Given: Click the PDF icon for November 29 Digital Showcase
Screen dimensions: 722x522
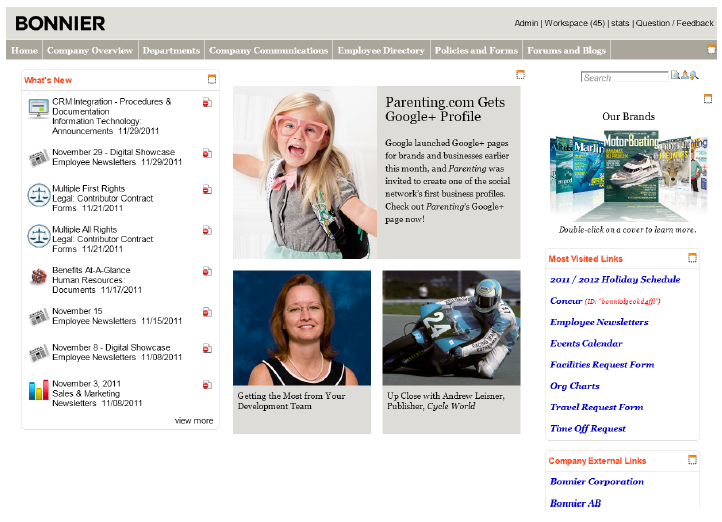Looking at the screenshot, I should pos(207,153).
